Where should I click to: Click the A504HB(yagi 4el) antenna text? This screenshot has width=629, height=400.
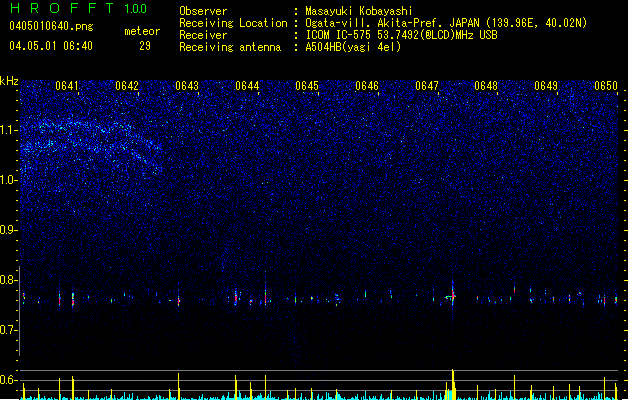click(353, 47)
